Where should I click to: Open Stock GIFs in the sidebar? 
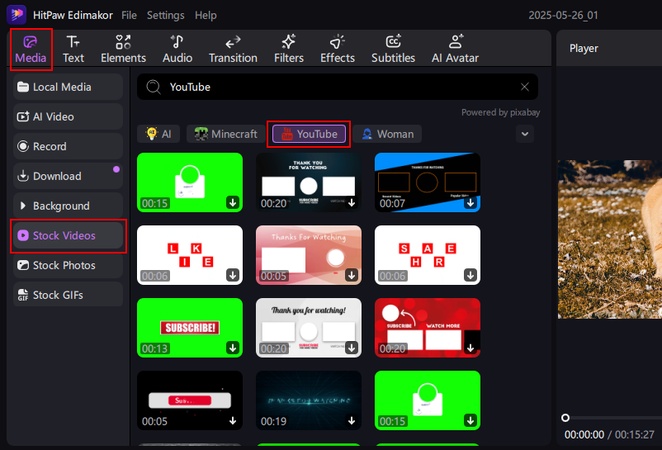click(68, 295)
